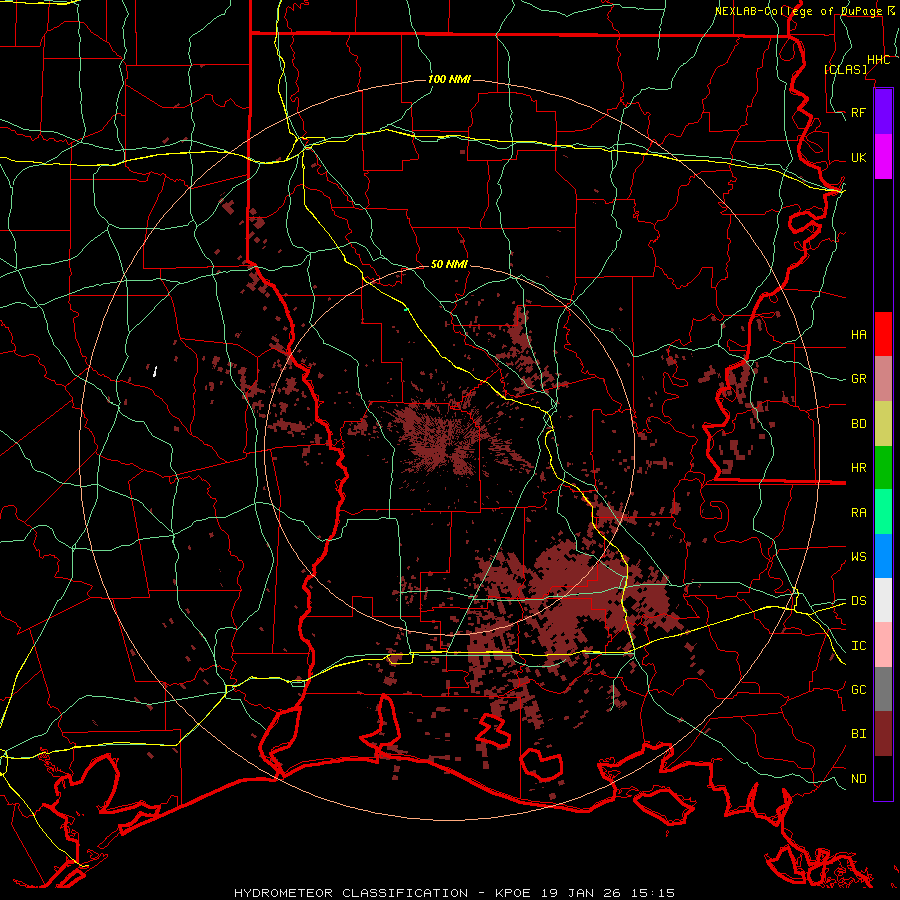The width and height of the screenshot is (900, 900).
Task: Click the small white pixel west of the radar
Action: [156, 371]
